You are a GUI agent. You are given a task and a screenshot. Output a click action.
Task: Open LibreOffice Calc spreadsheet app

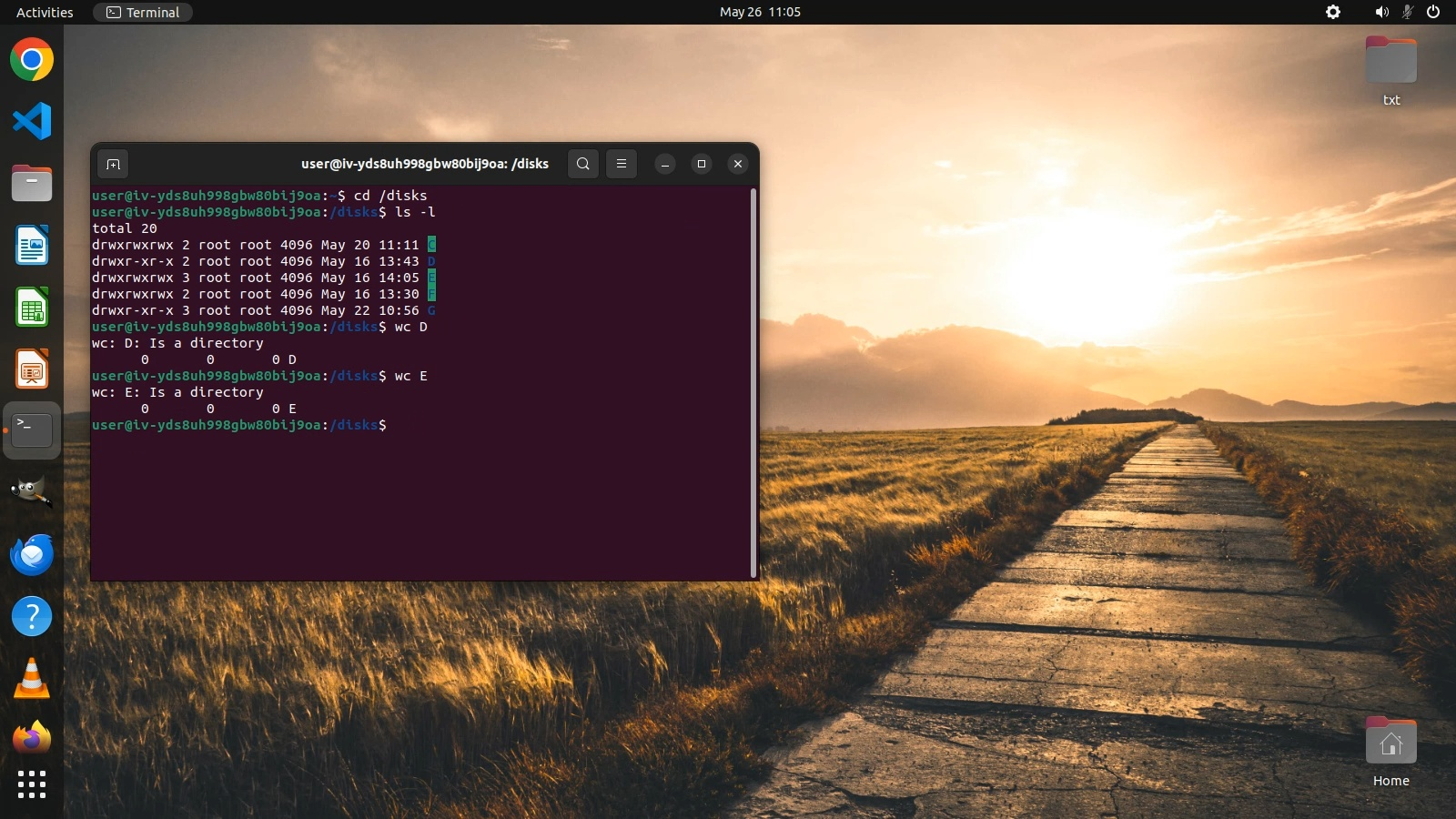tap(32, 308)
